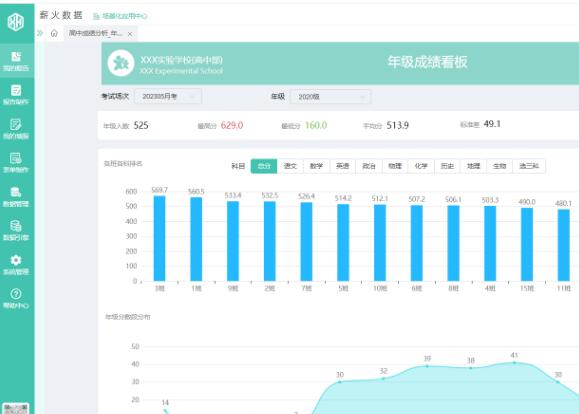Click the QR code thumbnail at sidebar bottom
579x414 pixels.
pos(16,408)
